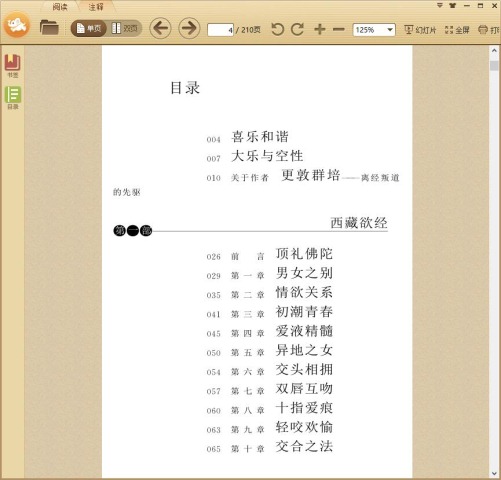Open the table of contents sidebar
501x480 pixels.
pyautogui.click(x=13, y=98)
